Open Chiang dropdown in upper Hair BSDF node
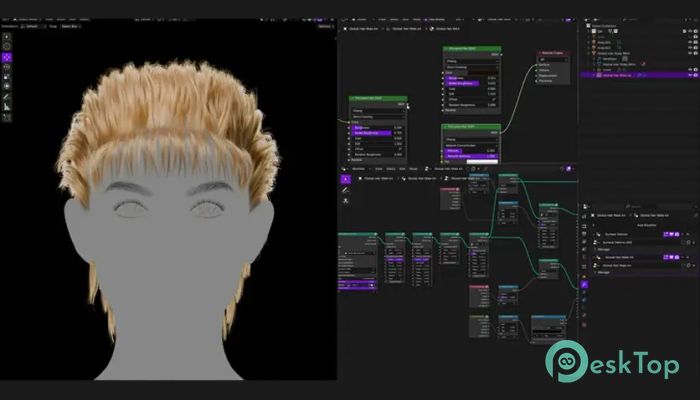 tap(472, 61)
